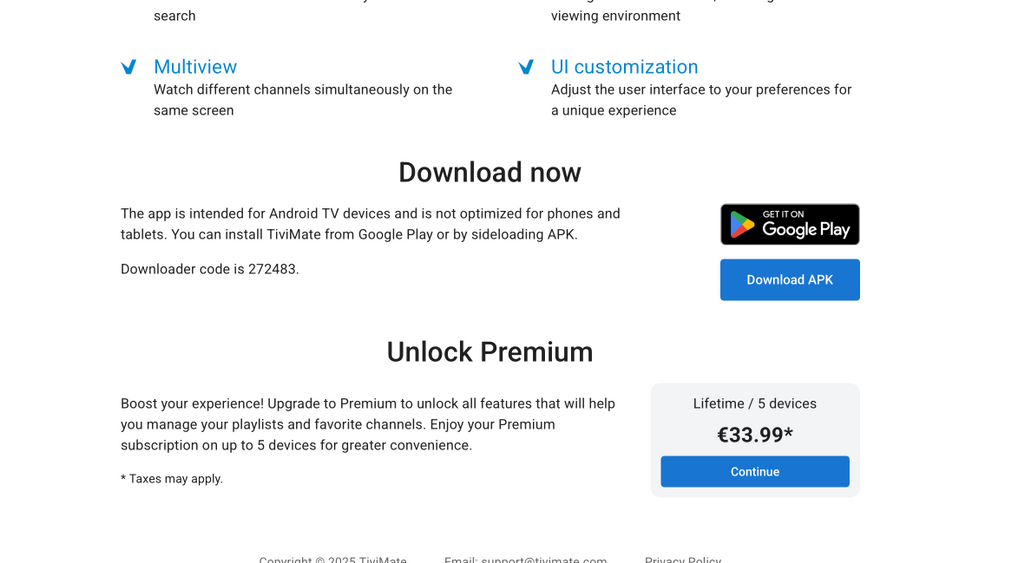Click the checkmark icon beside Multiview

pos(129,67)
